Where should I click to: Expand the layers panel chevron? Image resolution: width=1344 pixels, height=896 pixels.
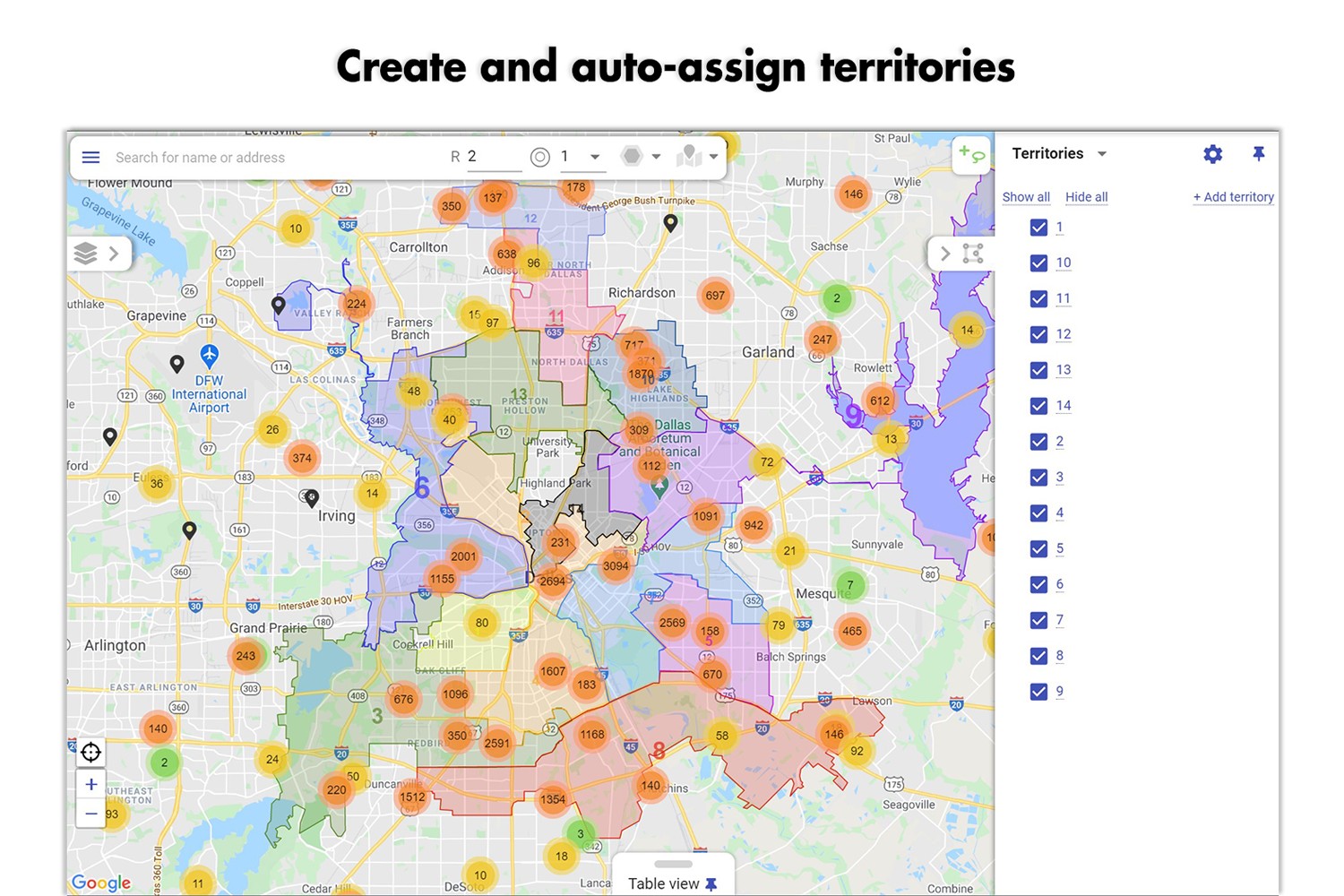(x=114, y=254)
